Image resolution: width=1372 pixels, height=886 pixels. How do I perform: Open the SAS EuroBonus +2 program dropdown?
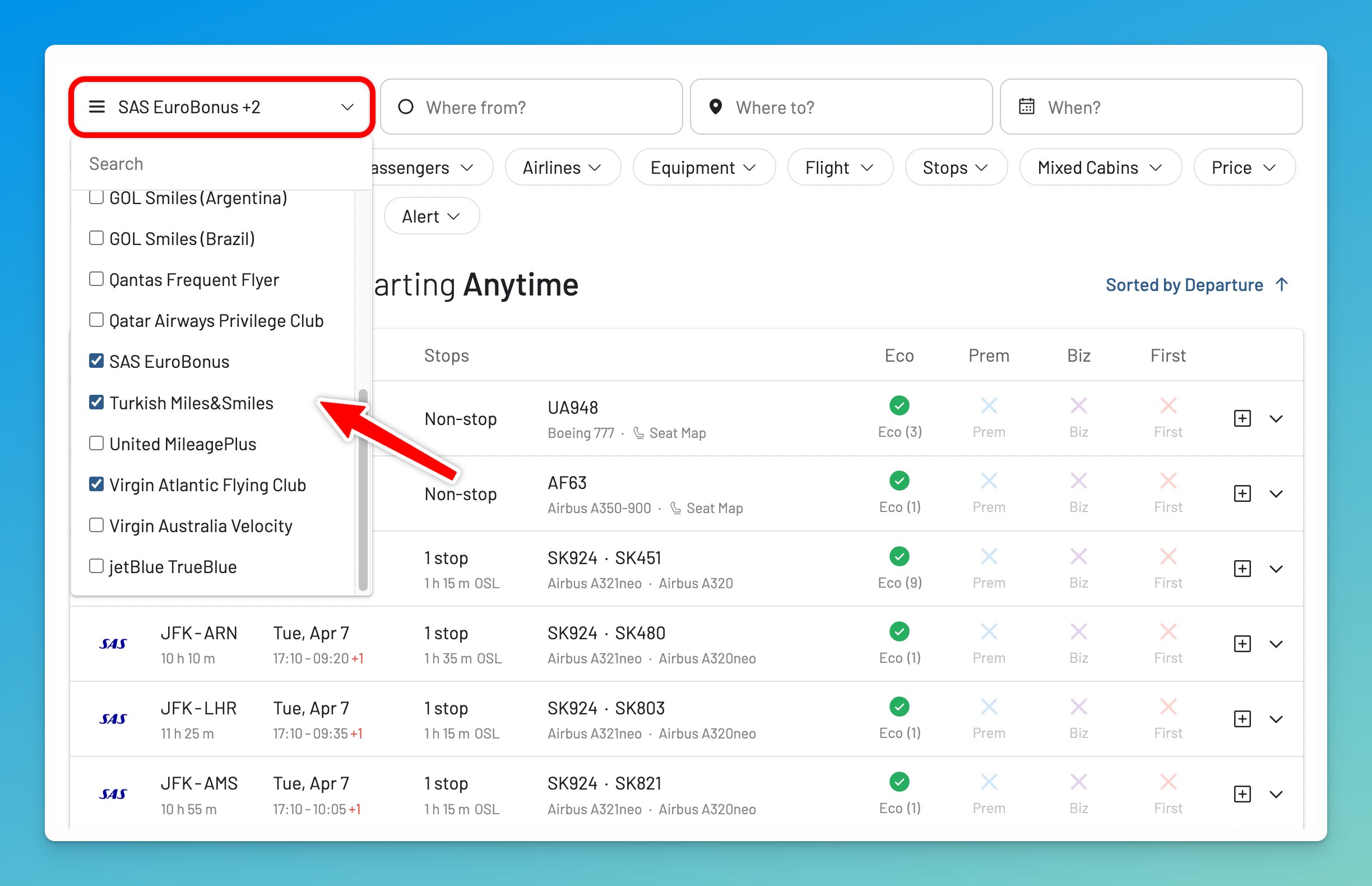[x=221, y=107]
